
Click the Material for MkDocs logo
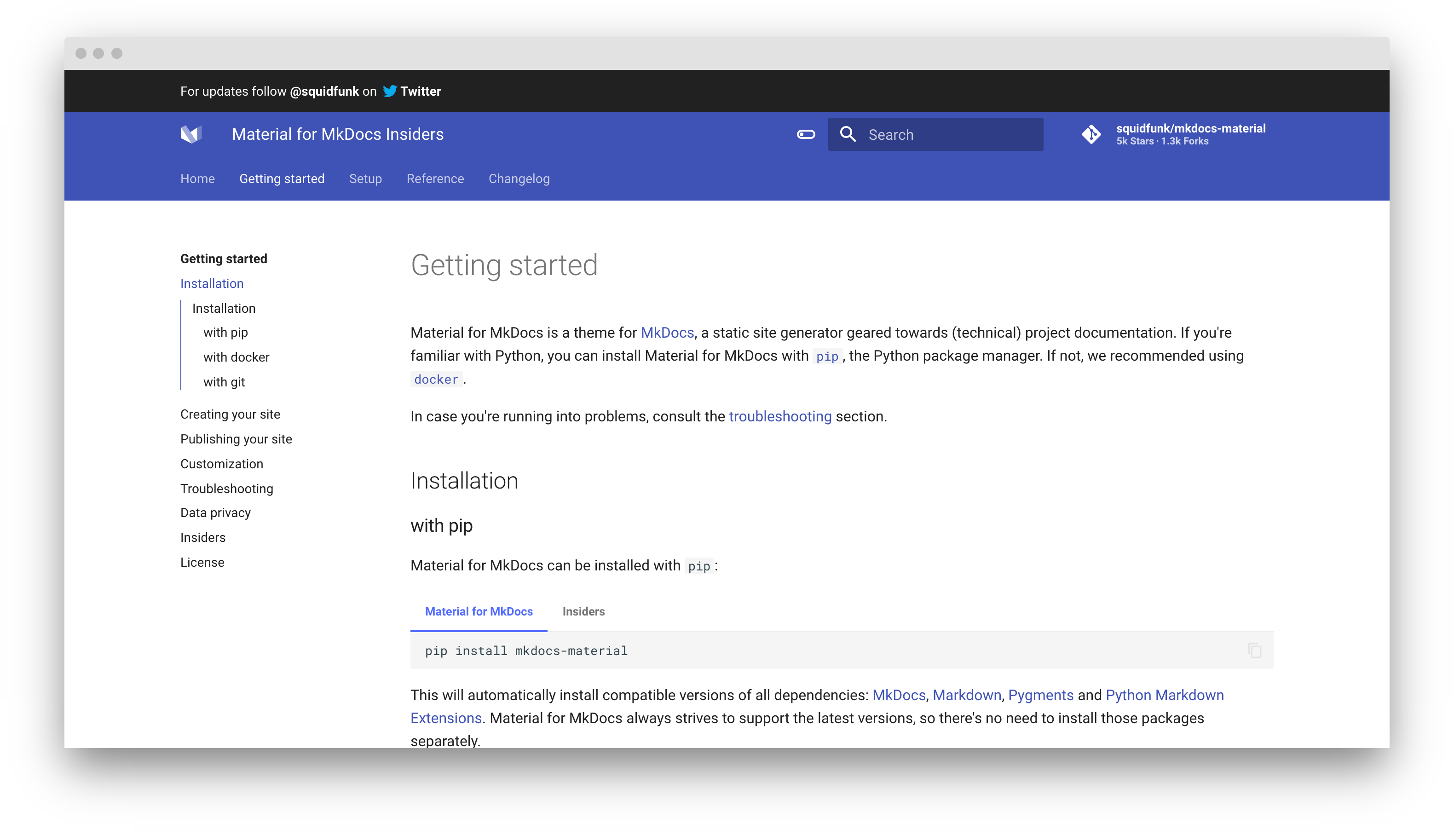(x=191, y=134)
